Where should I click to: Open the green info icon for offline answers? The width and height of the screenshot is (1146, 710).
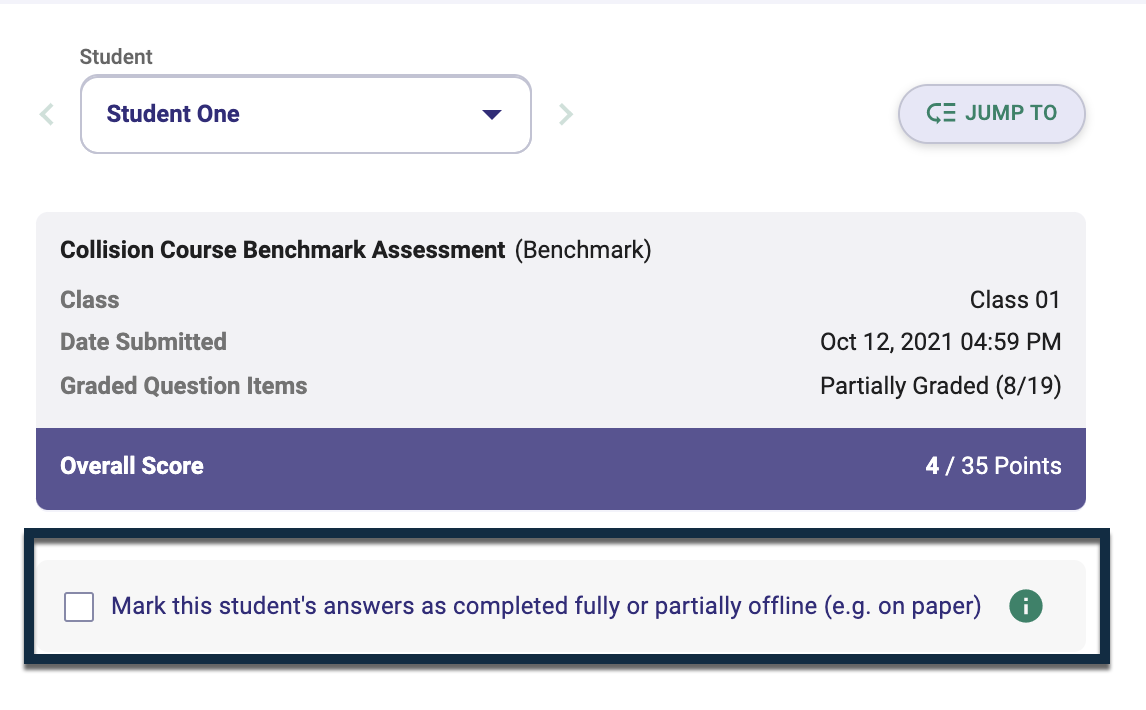[x=1025, y=606]
